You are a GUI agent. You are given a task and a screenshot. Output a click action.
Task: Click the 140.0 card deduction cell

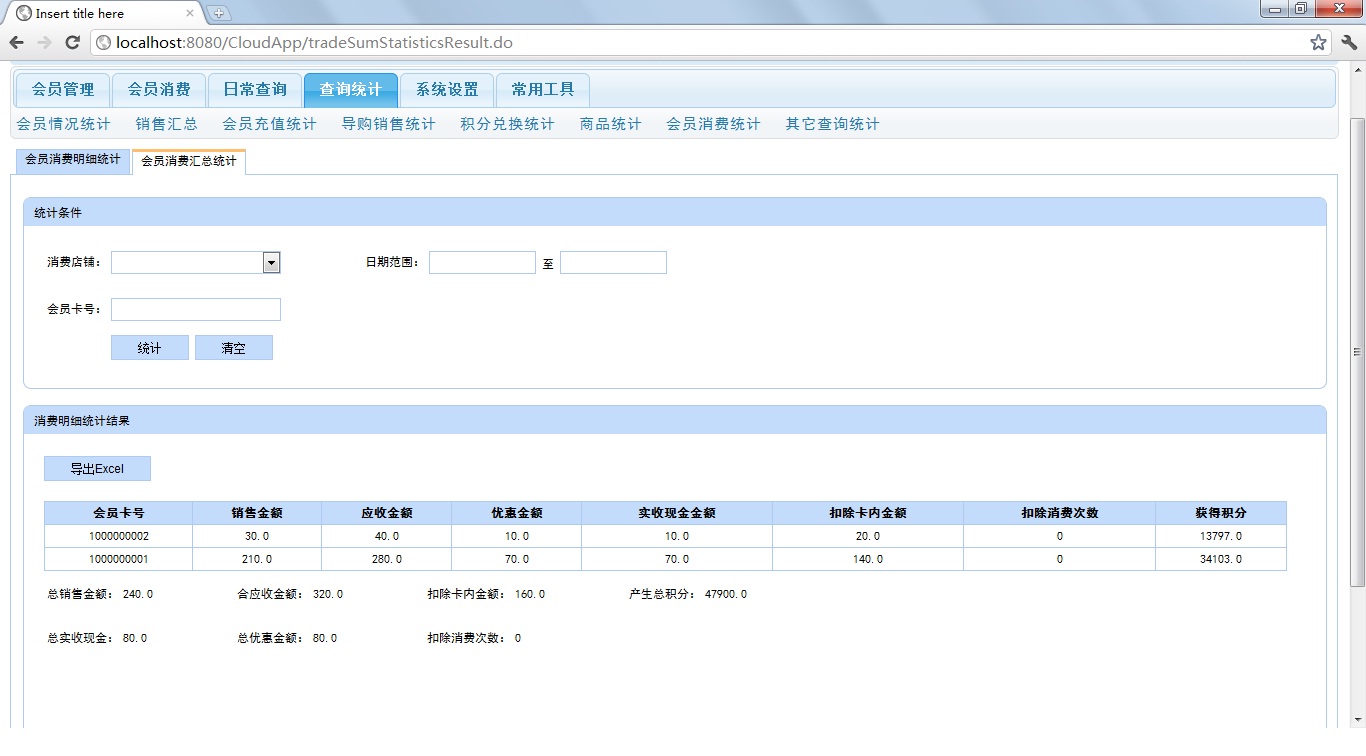click(868, 559)
